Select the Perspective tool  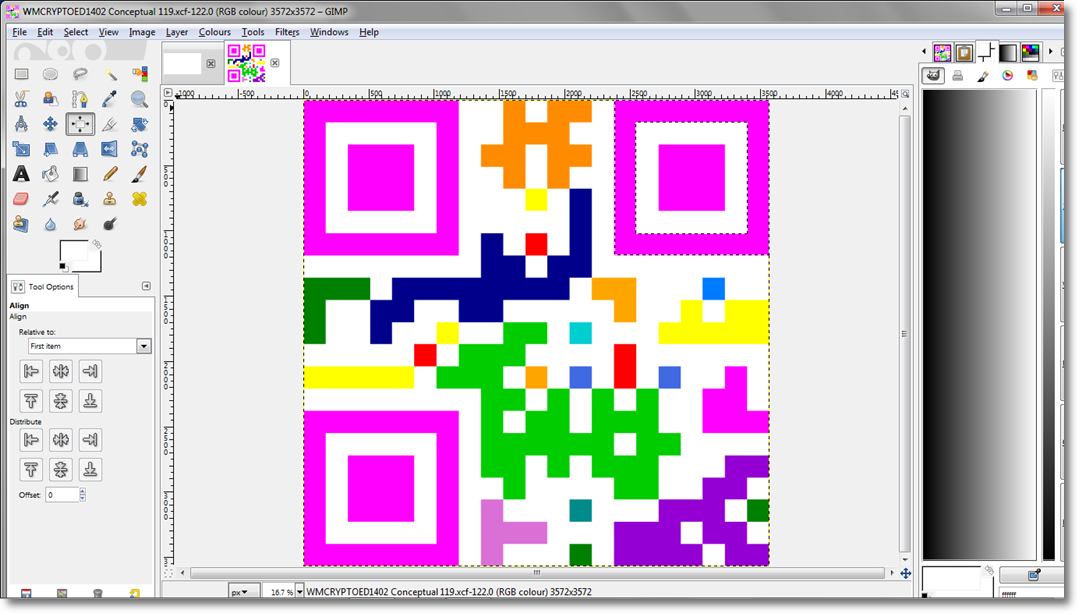point(80,149)
